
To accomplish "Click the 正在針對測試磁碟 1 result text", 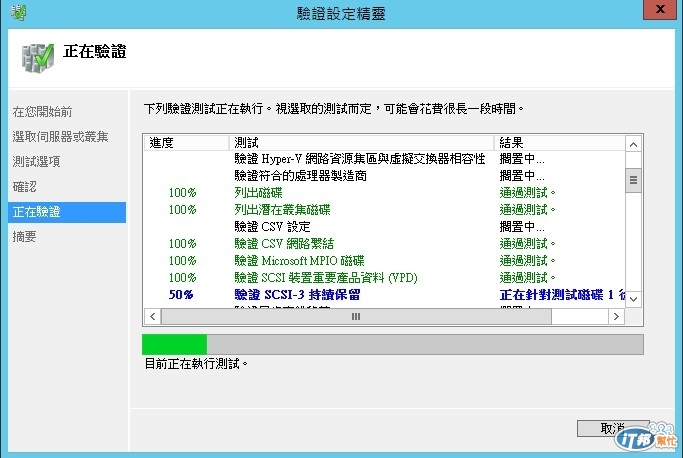I will [562, 295].
